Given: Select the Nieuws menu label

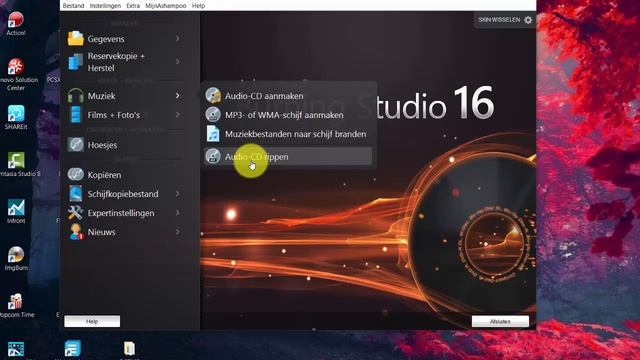Looking at the screenshot, I should 102,232.
